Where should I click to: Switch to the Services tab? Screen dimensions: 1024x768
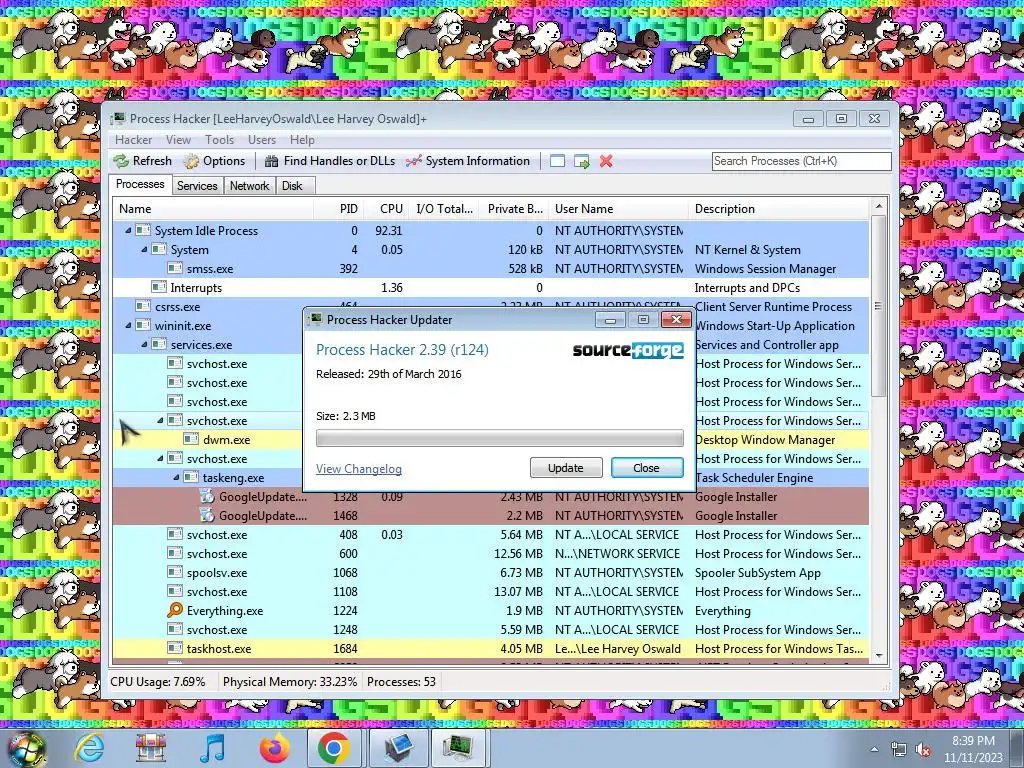click(197, 186)
